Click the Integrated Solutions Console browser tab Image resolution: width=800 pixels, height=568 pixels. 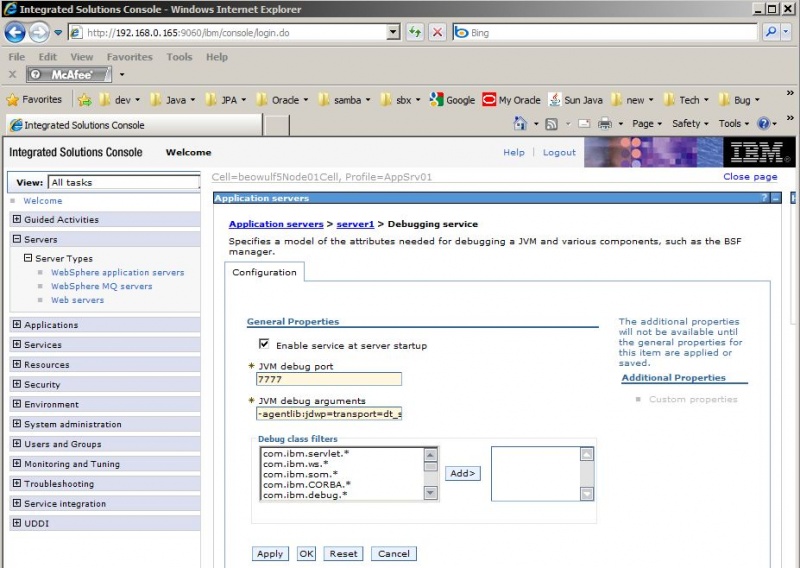[x=134, y=125]
